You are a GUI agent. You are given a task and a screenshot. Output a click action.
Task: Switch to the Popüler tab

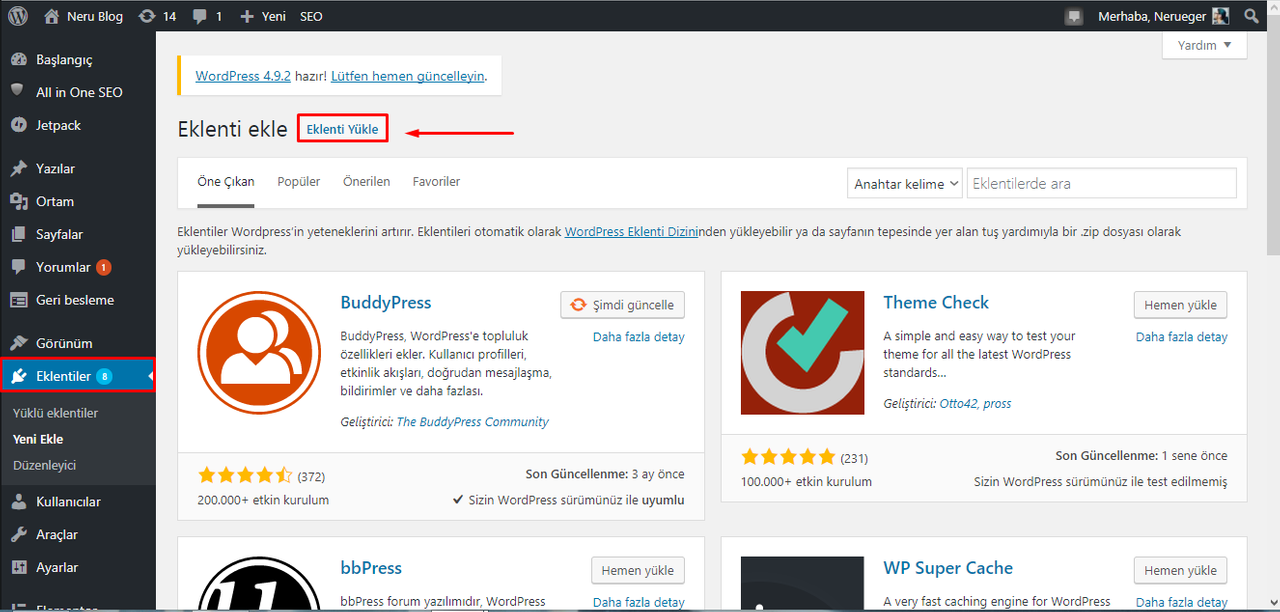pos(299,181)
